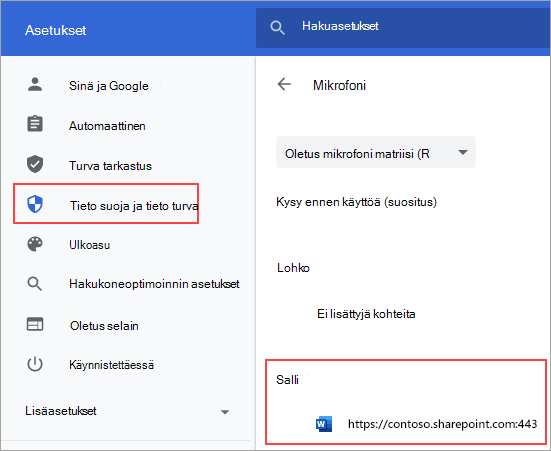Viewport: 551px width, 451px height.
Task: Click the clipboard icon beside Automaattinen
Action: coord(35,124)
